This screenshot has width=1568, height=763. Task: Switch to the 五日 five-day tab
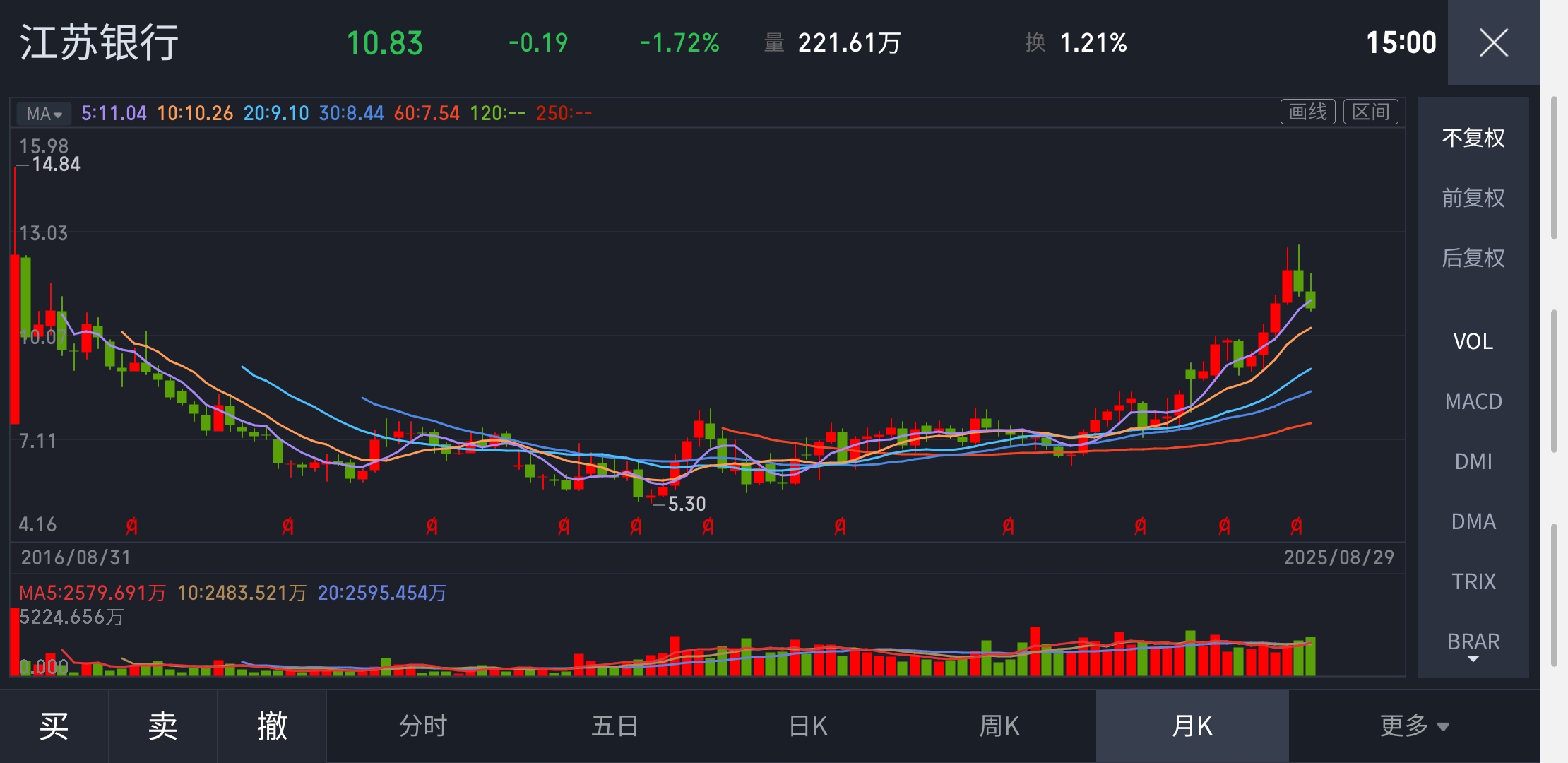coord(615,726)
